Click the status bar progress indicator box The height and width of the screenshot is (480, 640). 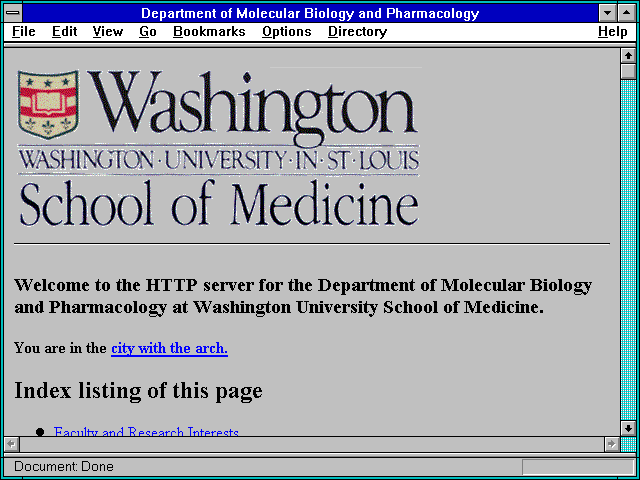coord(578,467)
